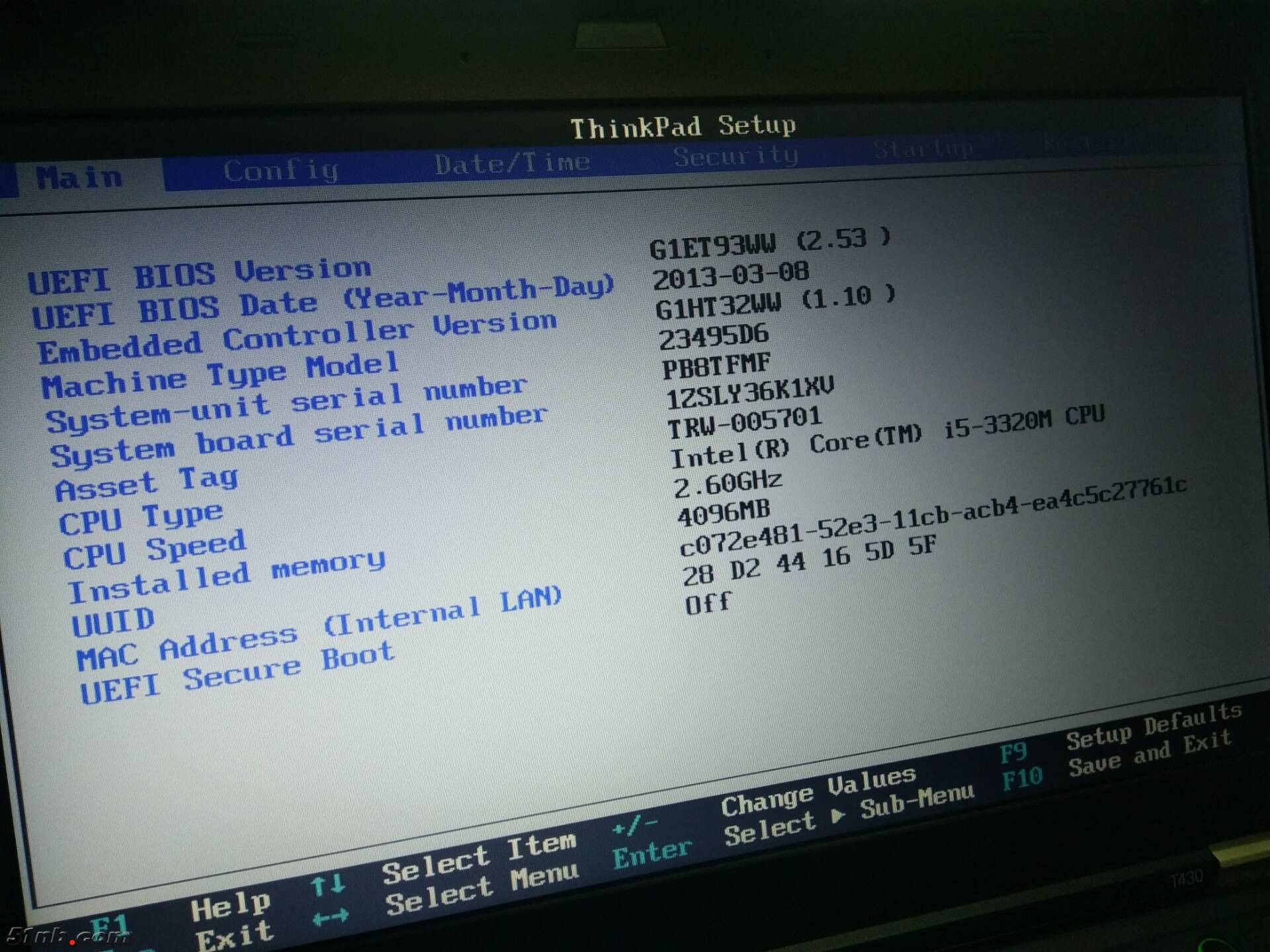Open the Config tab
Viewport: 1270px width, 952px height.
click(280, 171)
